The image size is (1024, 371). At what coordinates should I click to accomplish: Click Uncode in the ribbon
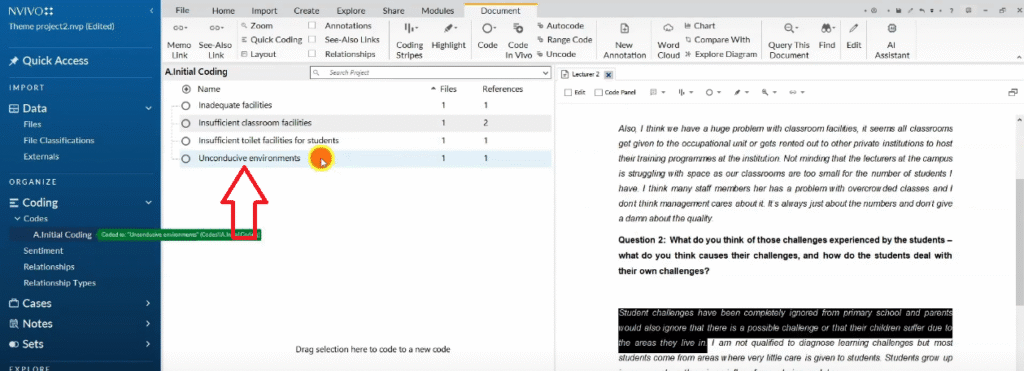coord(556,54)
